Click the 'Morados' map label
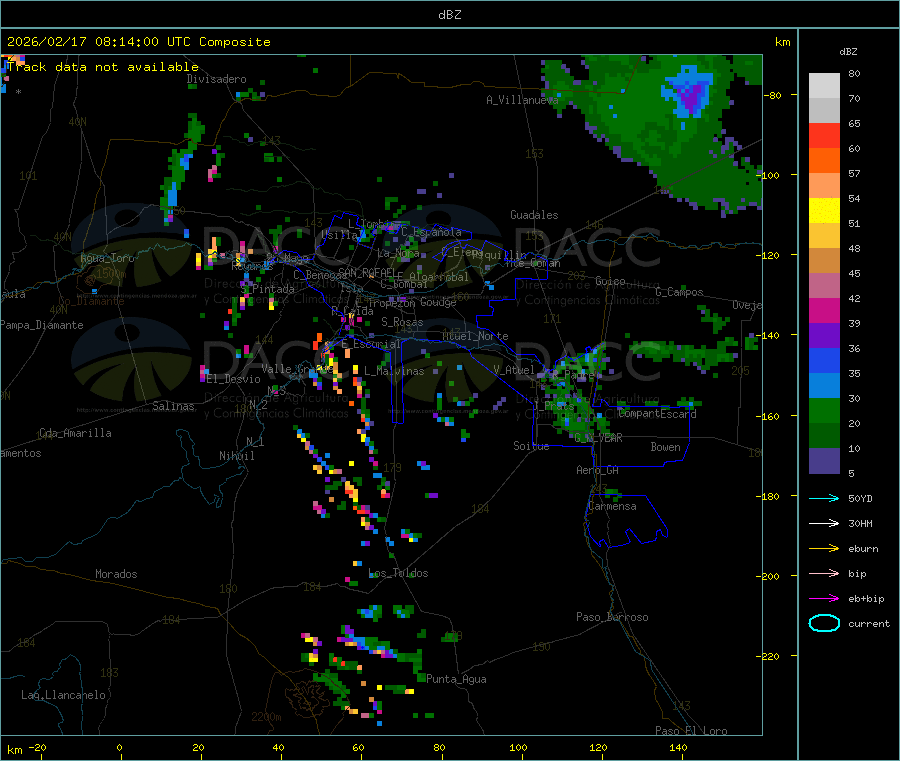 pos(116,574)
